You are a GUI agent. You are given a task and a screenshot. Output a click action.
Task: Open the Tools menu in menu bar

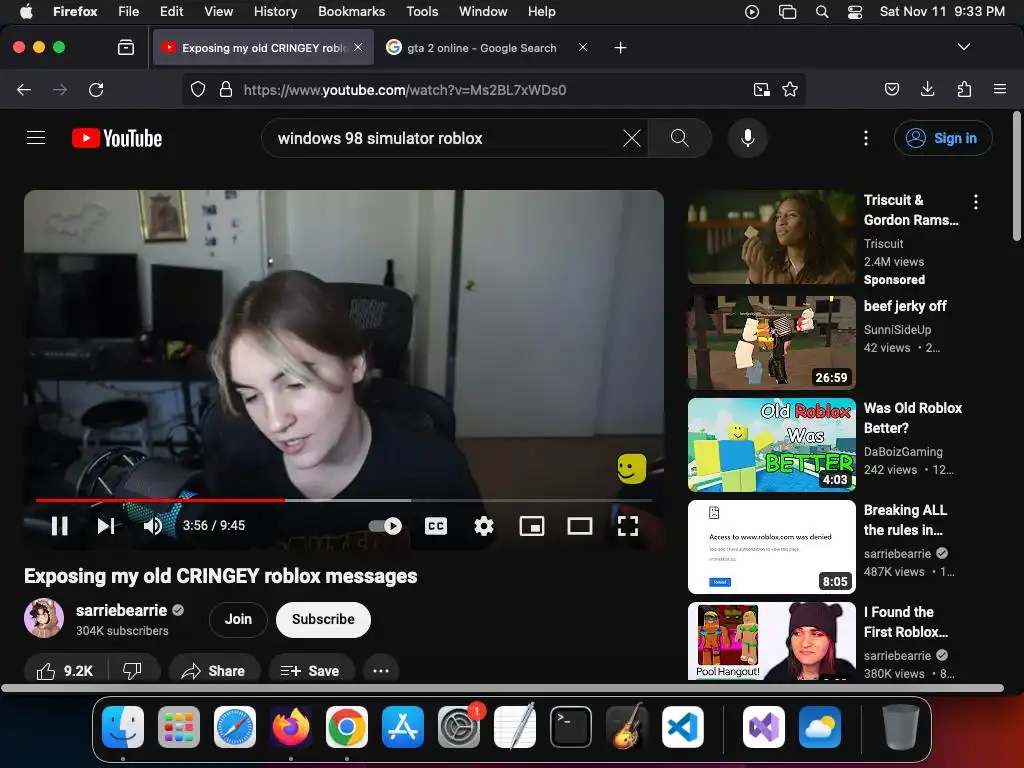coord(422,11)
